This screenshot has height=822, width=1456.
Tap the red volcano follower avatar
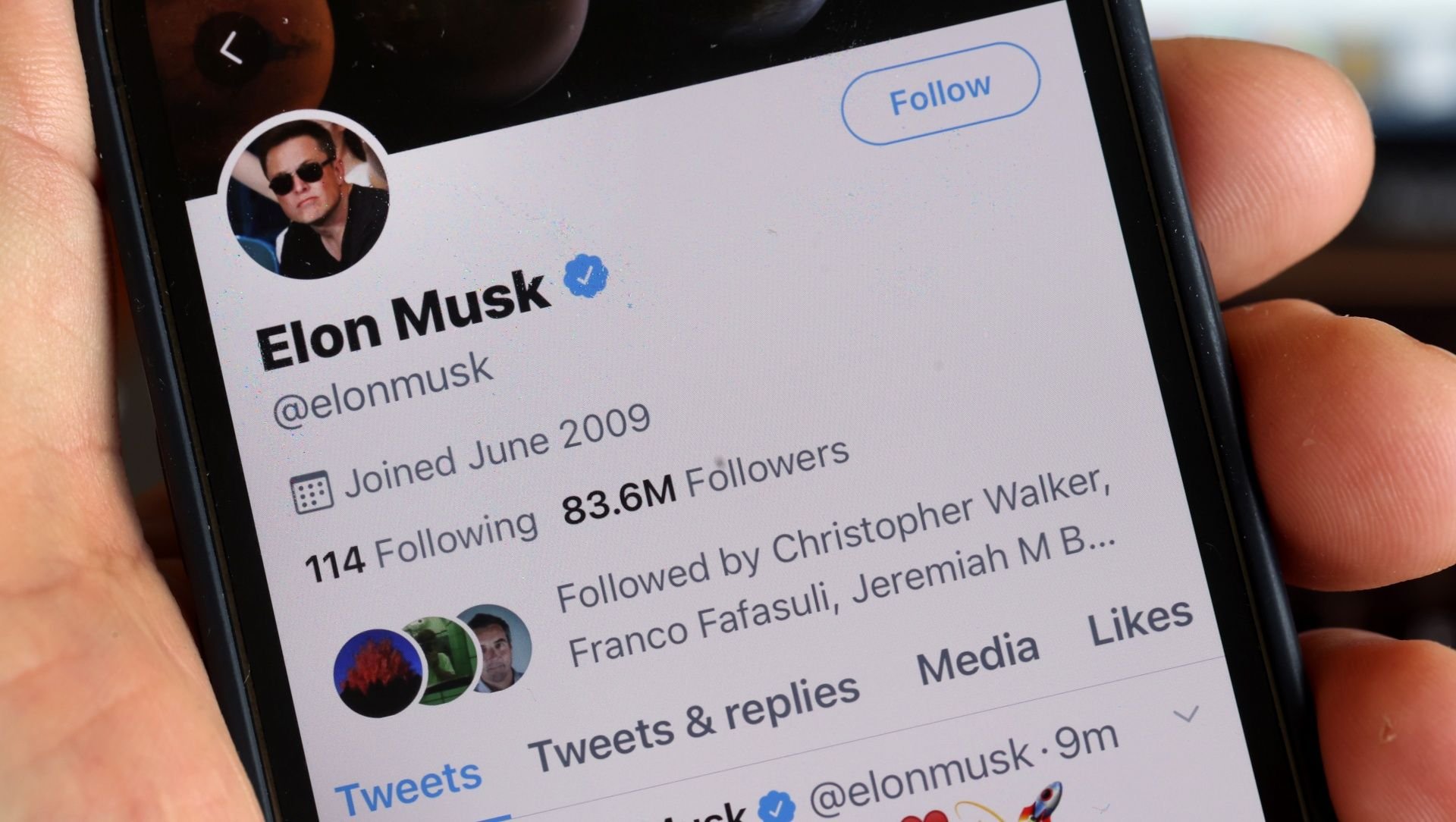379,673
